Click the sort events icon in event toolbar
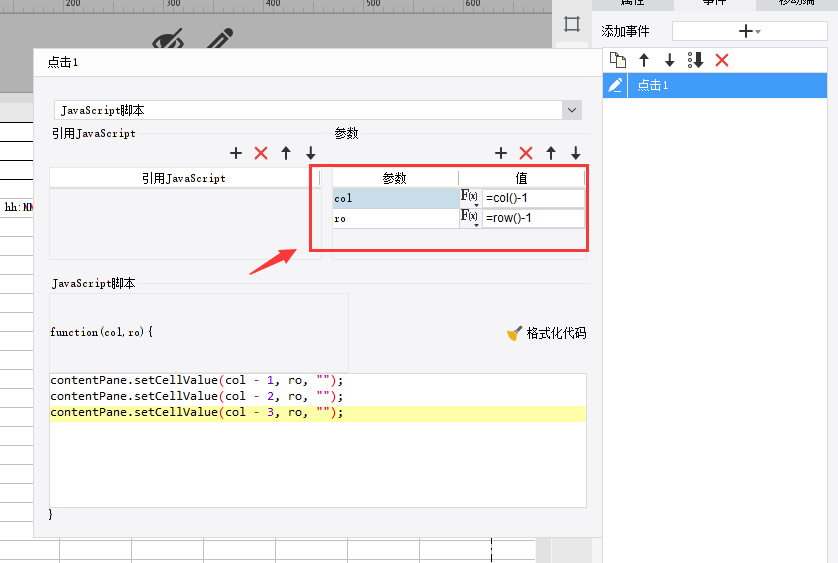This screenshot has height=563, width=838. pos(695,60)
